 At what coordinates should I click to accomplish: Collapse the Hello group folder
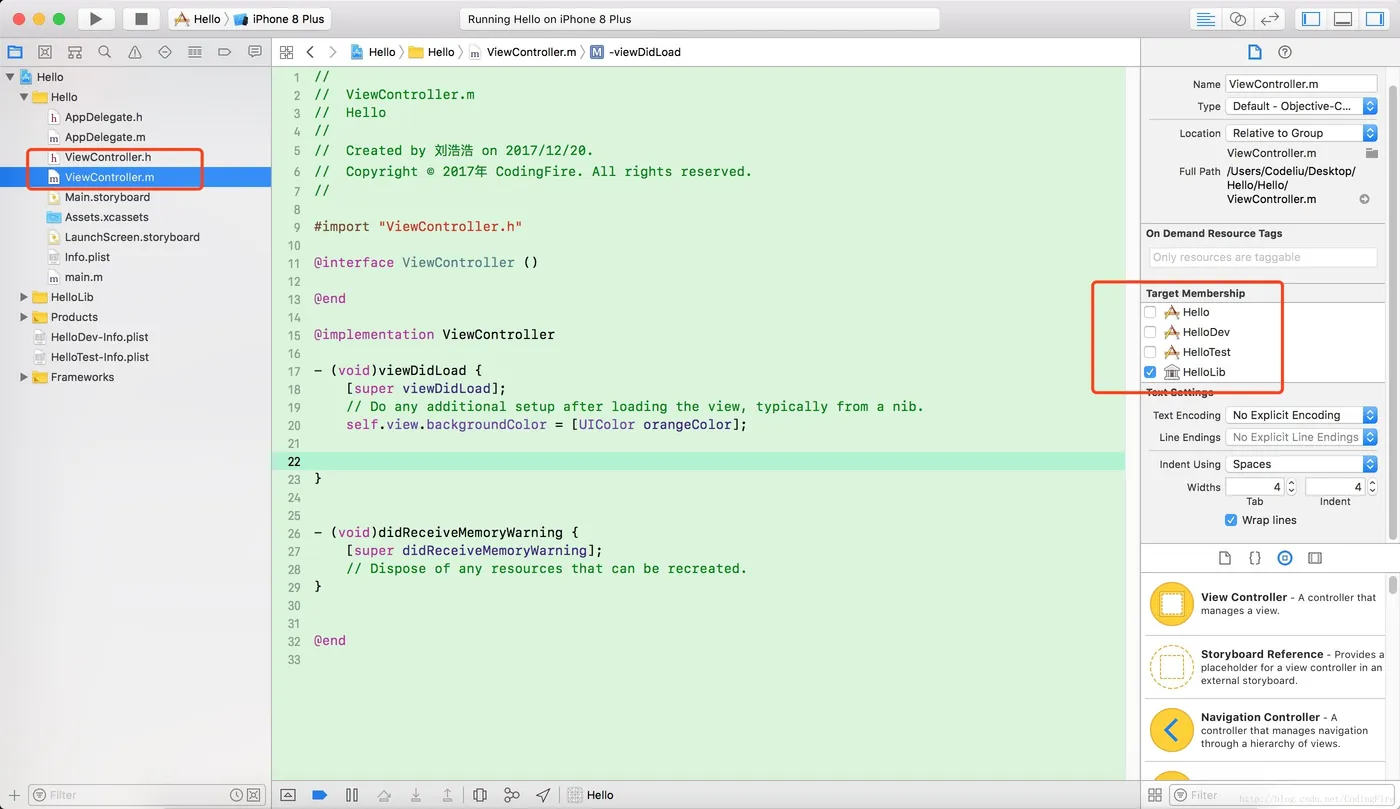[24, 97]
